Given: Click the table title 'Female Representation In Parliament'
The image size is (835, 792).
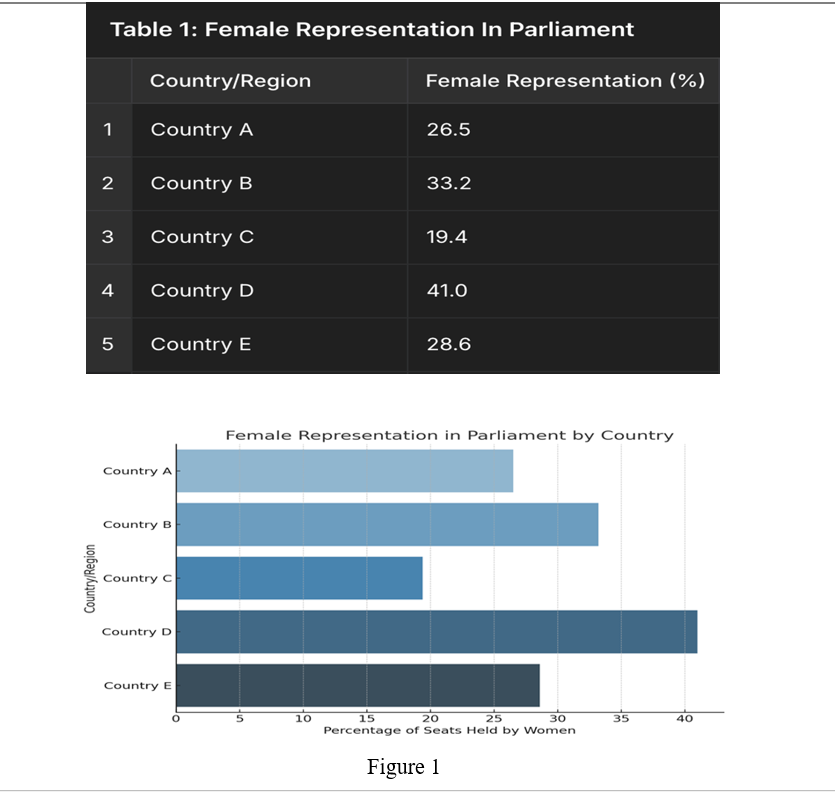Looking at the screenshot, I should (372, 29).
